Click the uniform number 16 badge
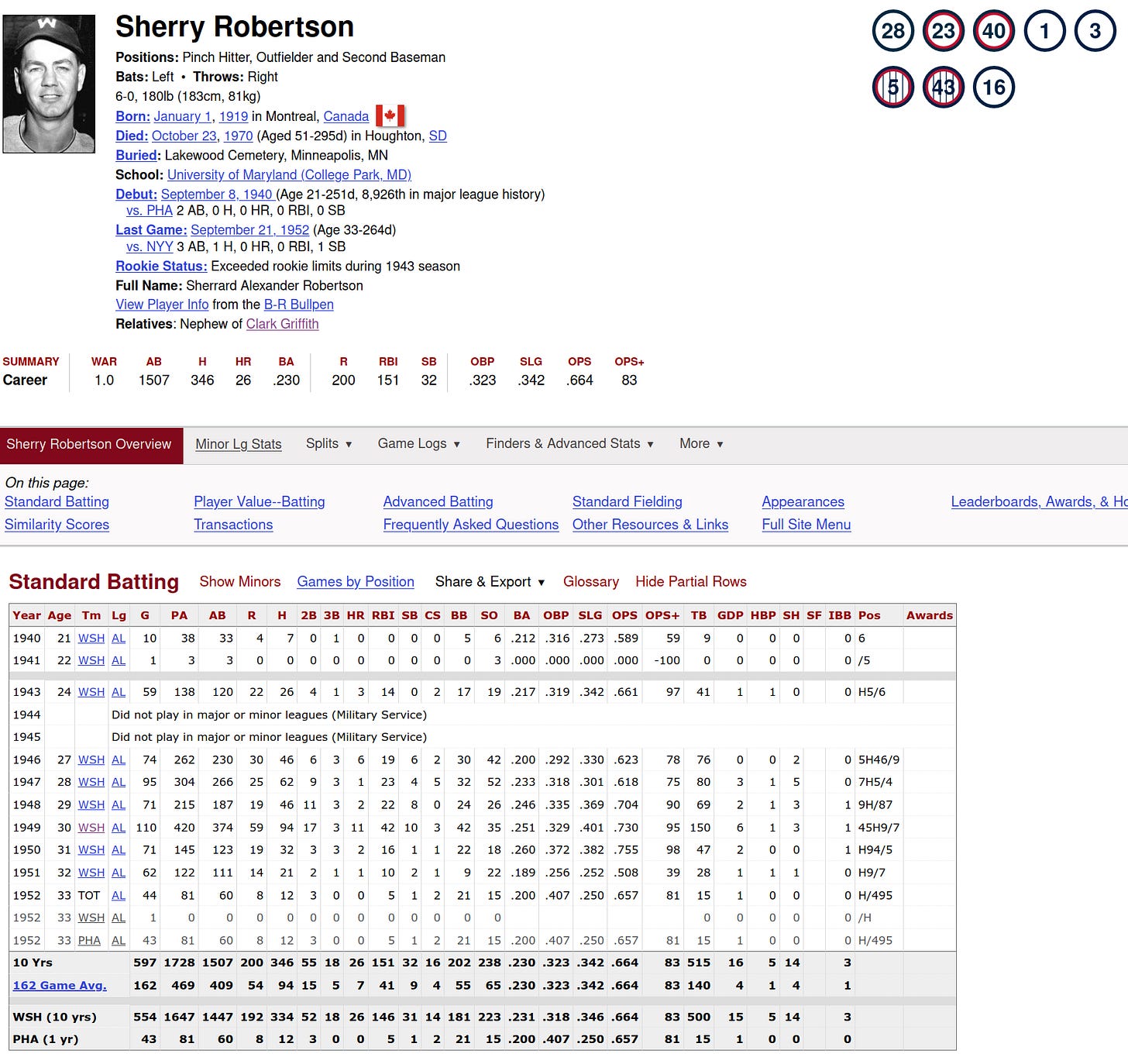 coord(994,87)
